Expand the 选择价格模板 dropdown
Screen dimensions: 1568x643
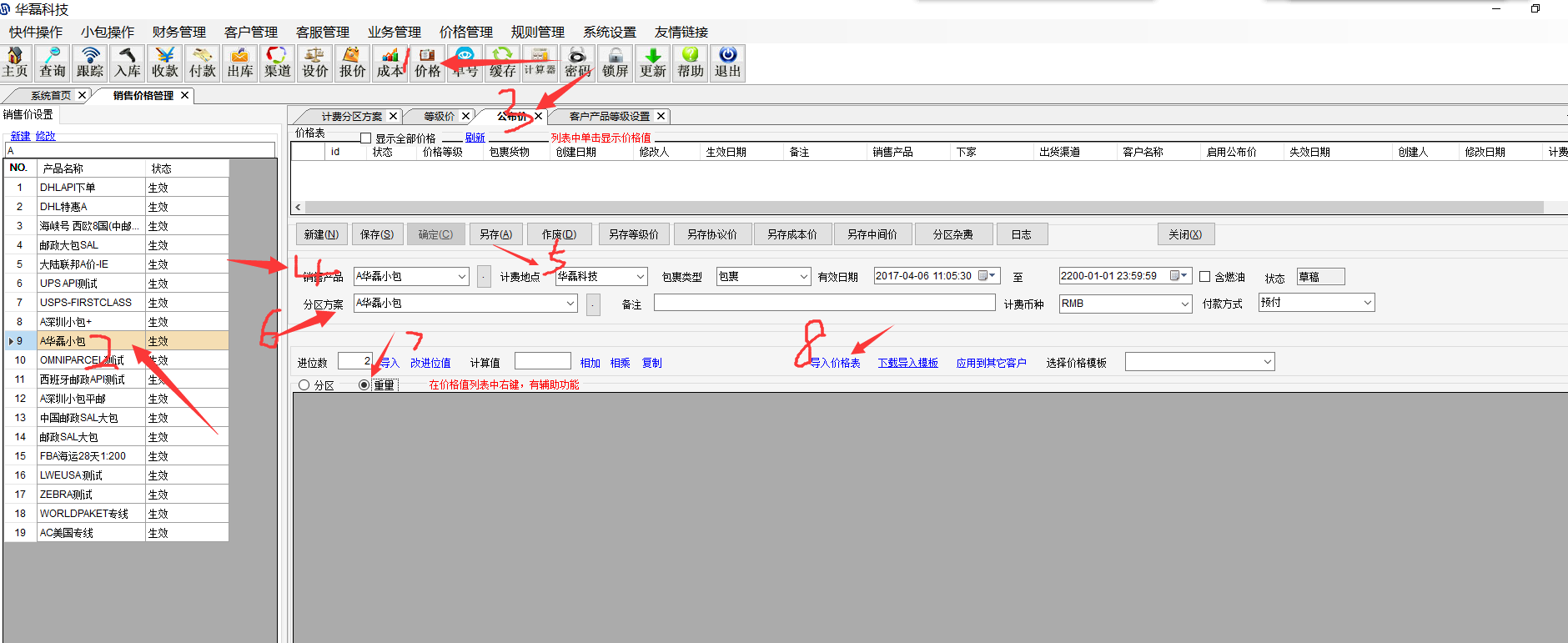(x=1267, y=362)
